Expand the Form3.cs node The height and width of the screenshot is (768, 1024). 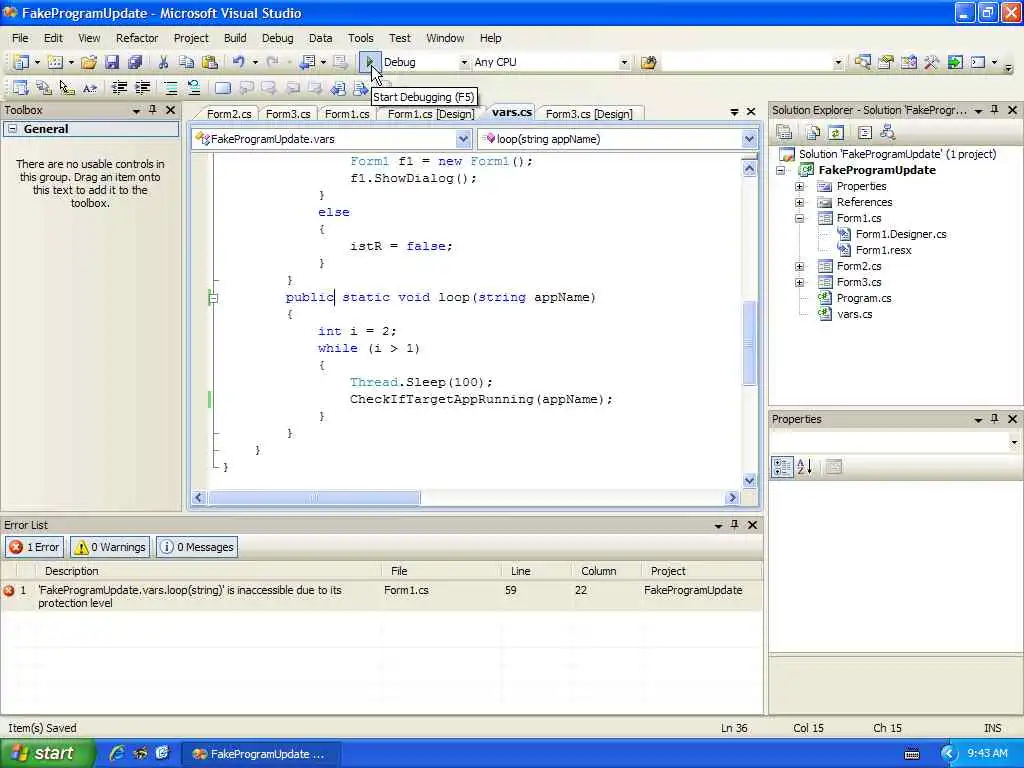pos(799,282)
